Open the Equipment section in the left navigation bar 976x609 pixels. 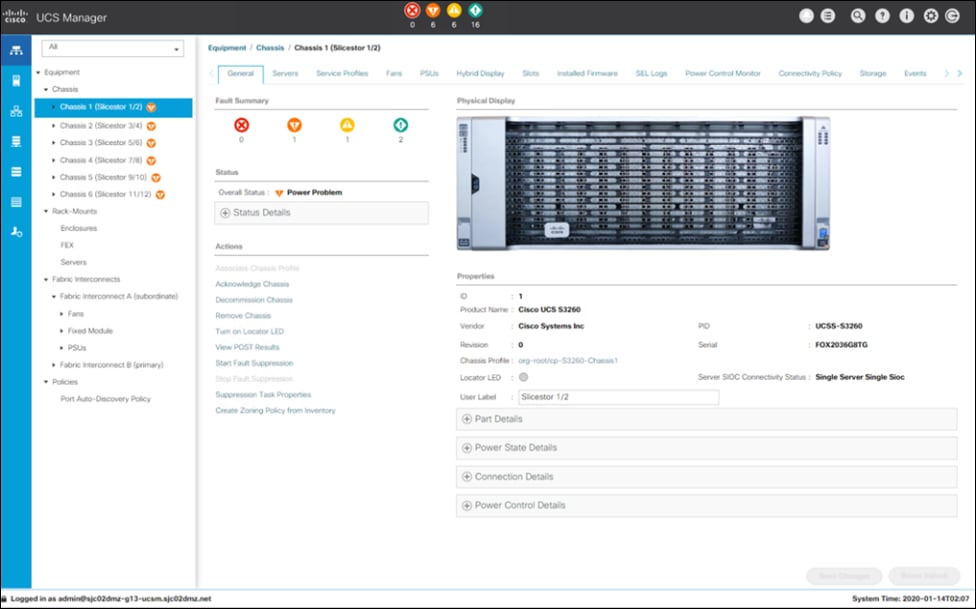(x=16, y=50)
